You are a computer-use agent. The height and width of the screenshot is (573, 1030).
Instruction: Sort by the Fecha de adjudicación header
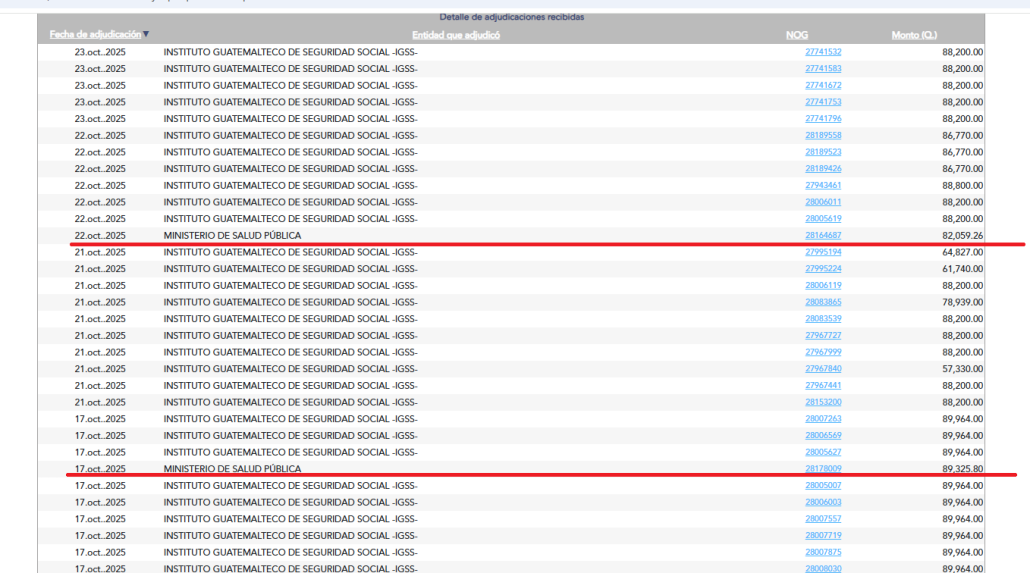click(95, 35)
